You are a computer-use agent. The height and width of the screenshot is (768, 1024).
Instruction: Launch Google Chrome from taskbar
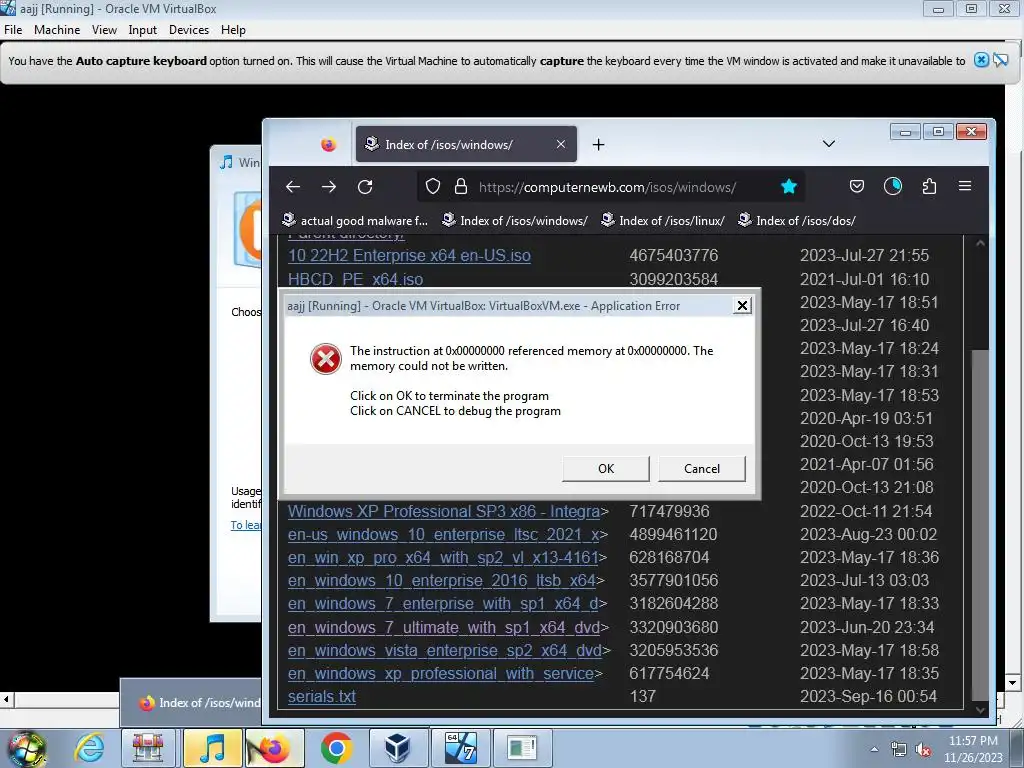(x=336, y=748)
